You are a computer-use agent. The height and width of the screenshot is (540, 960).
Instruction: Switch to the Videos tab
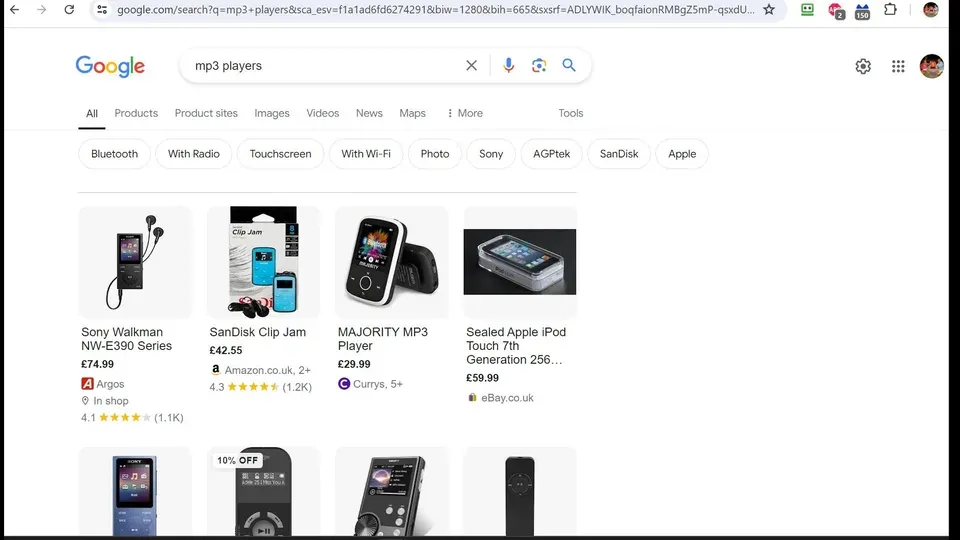323,113
